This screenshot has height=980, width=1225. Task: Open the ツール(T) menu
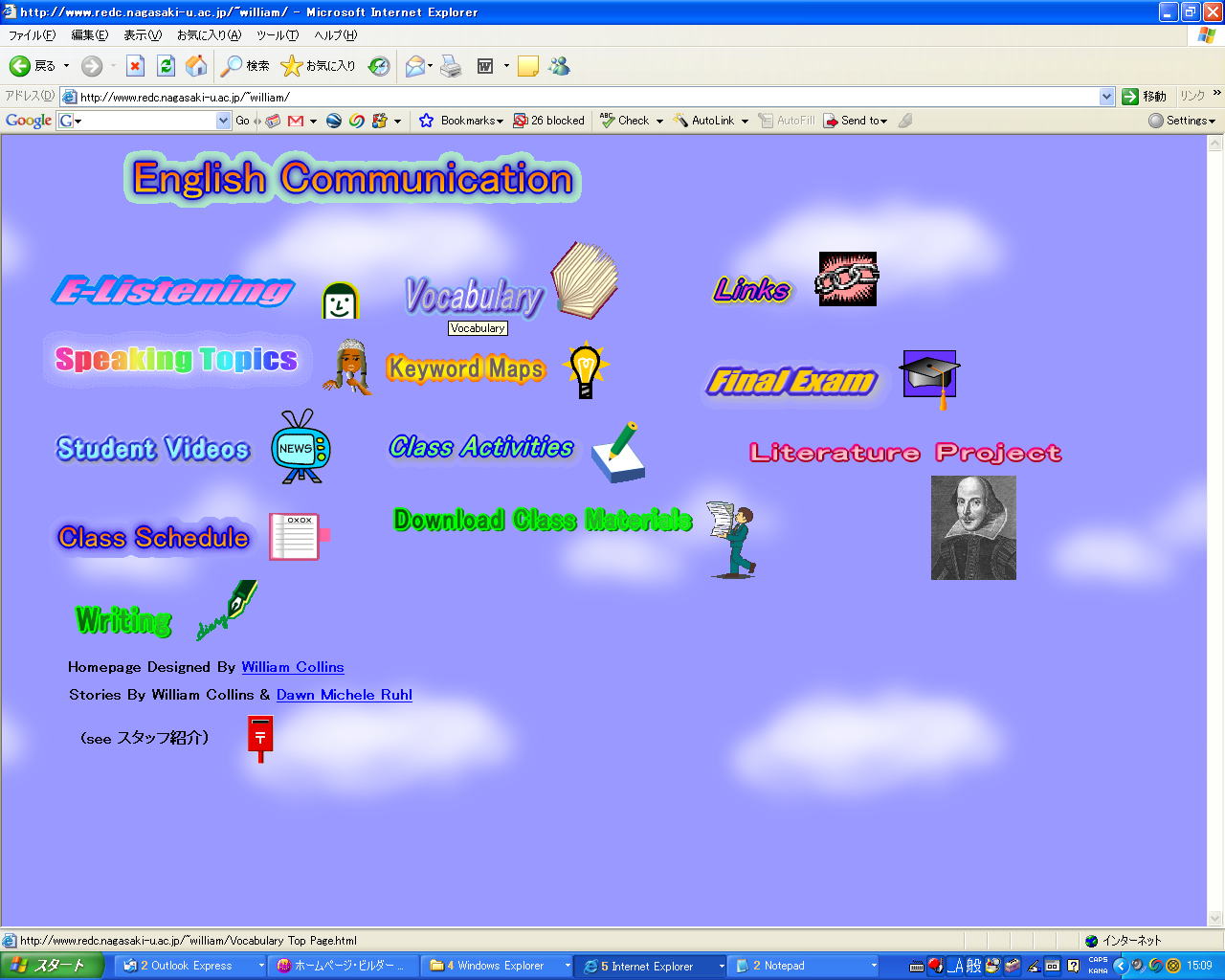click(277, 35)
